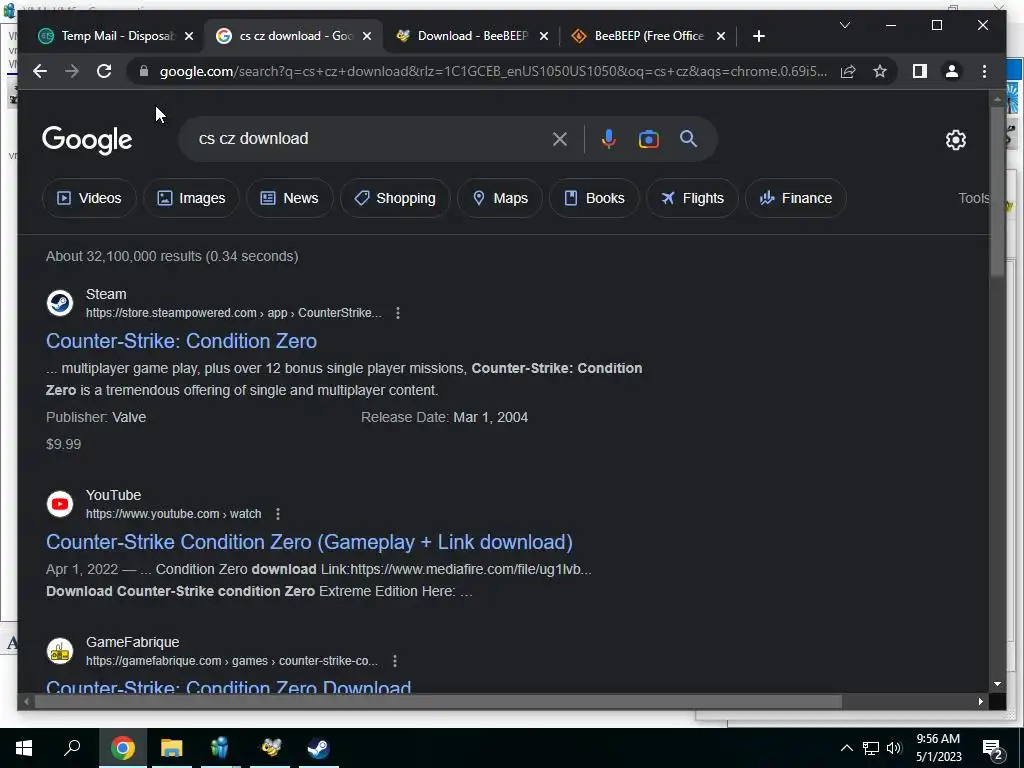Close the BeeBEEP Free Office tab
The height and width of the screenshot is (768, 1024).
click(721, 36)
